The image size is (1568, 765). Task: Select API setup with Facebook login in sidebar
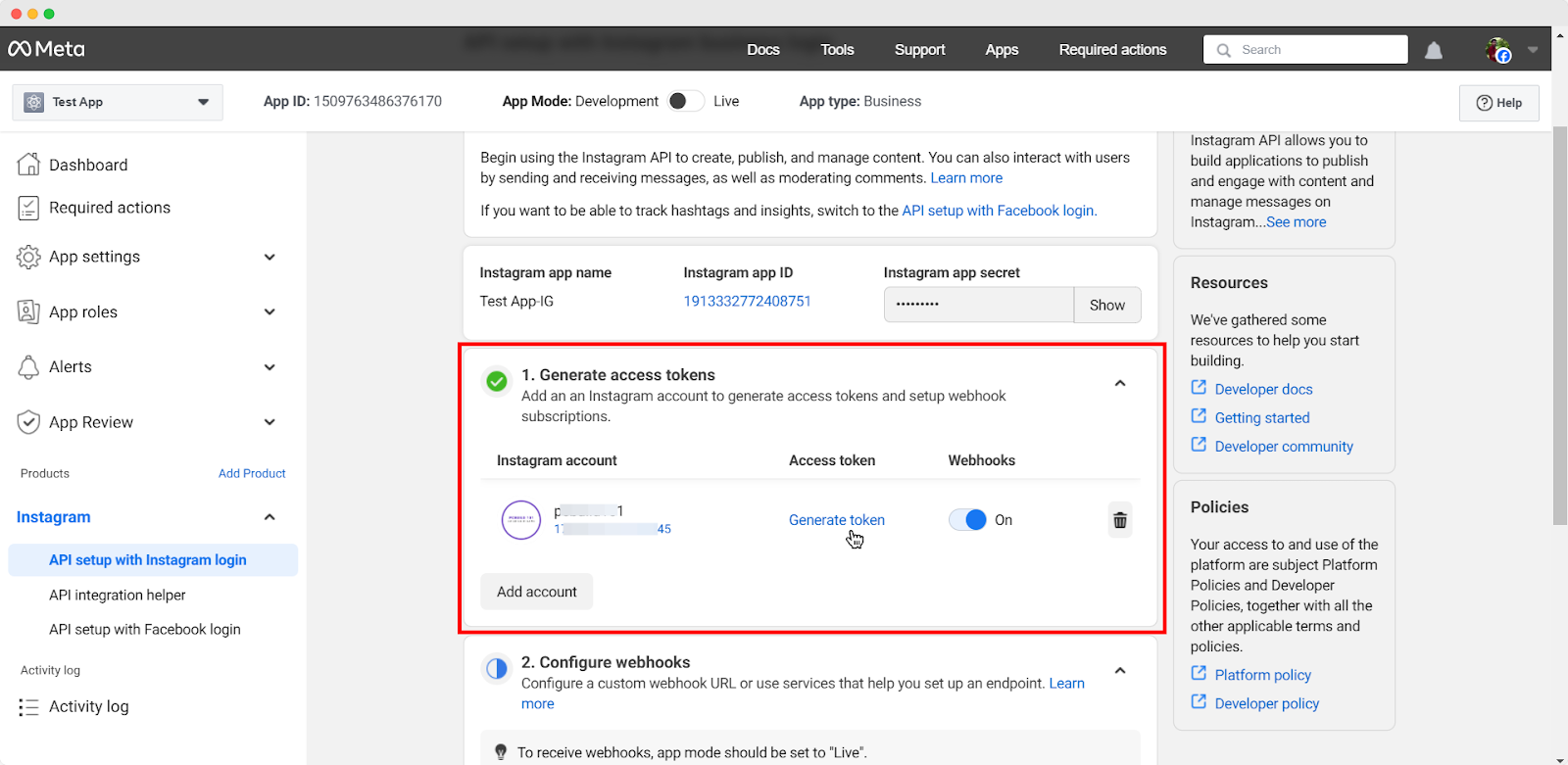click(x=145, y=629)
